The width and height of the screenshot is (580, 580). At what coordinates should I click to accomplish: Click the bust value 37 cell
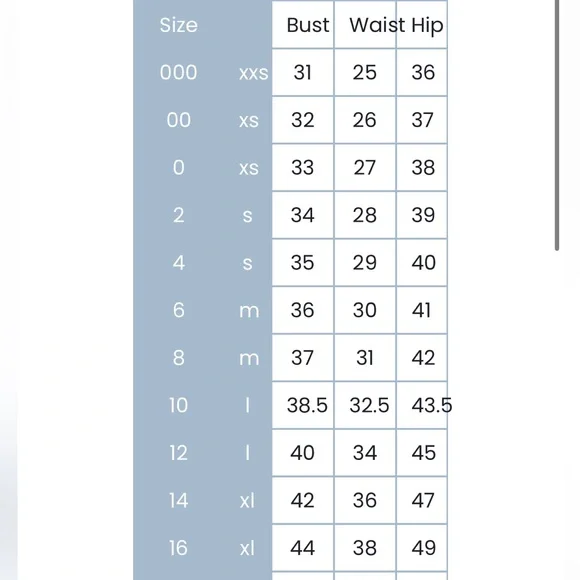coord(303,357)
